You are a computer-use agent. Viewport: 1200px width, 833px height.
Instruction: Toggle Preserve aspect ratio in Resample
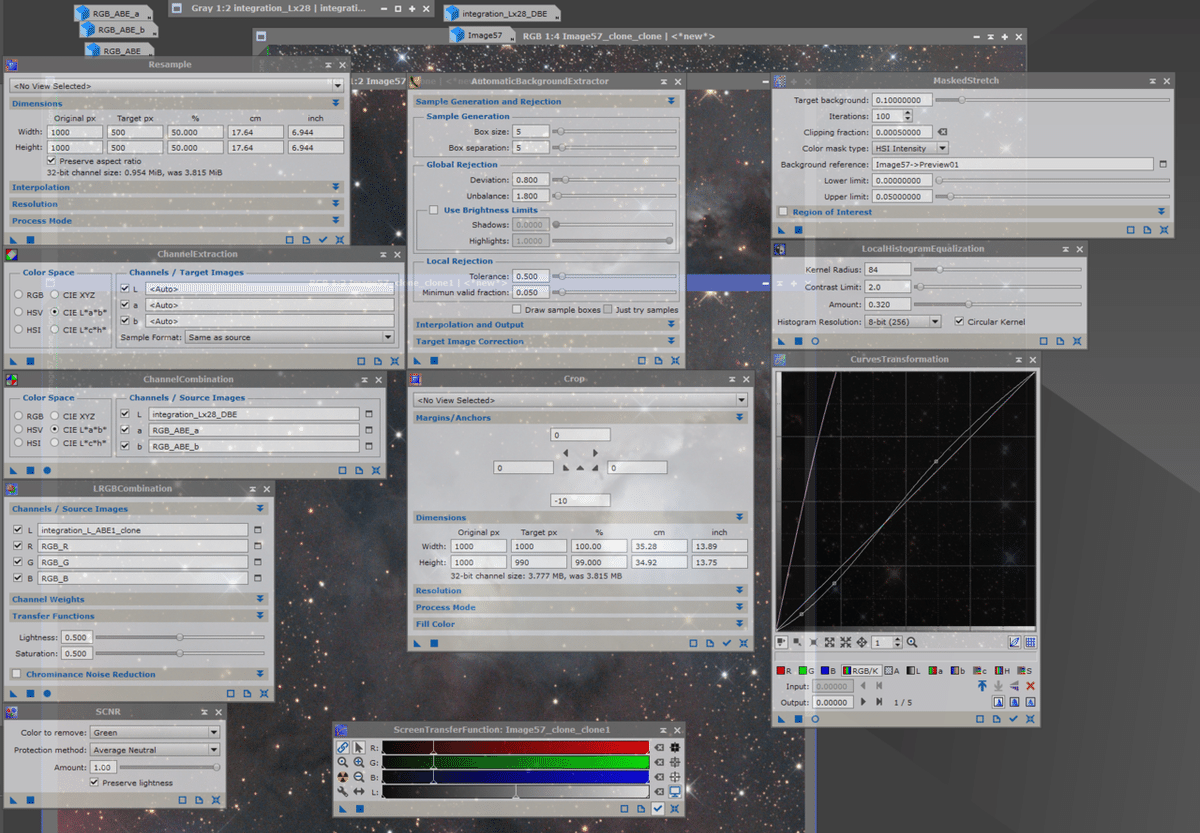[52, 161]
